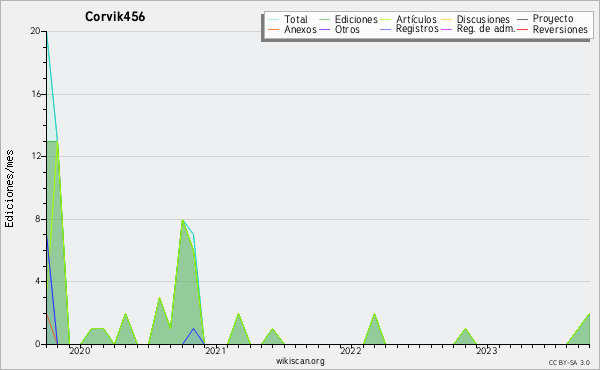Screen dimensions: 600x370
Task: Click the wikiscan.org text link
Action: [x=300, y=361]
